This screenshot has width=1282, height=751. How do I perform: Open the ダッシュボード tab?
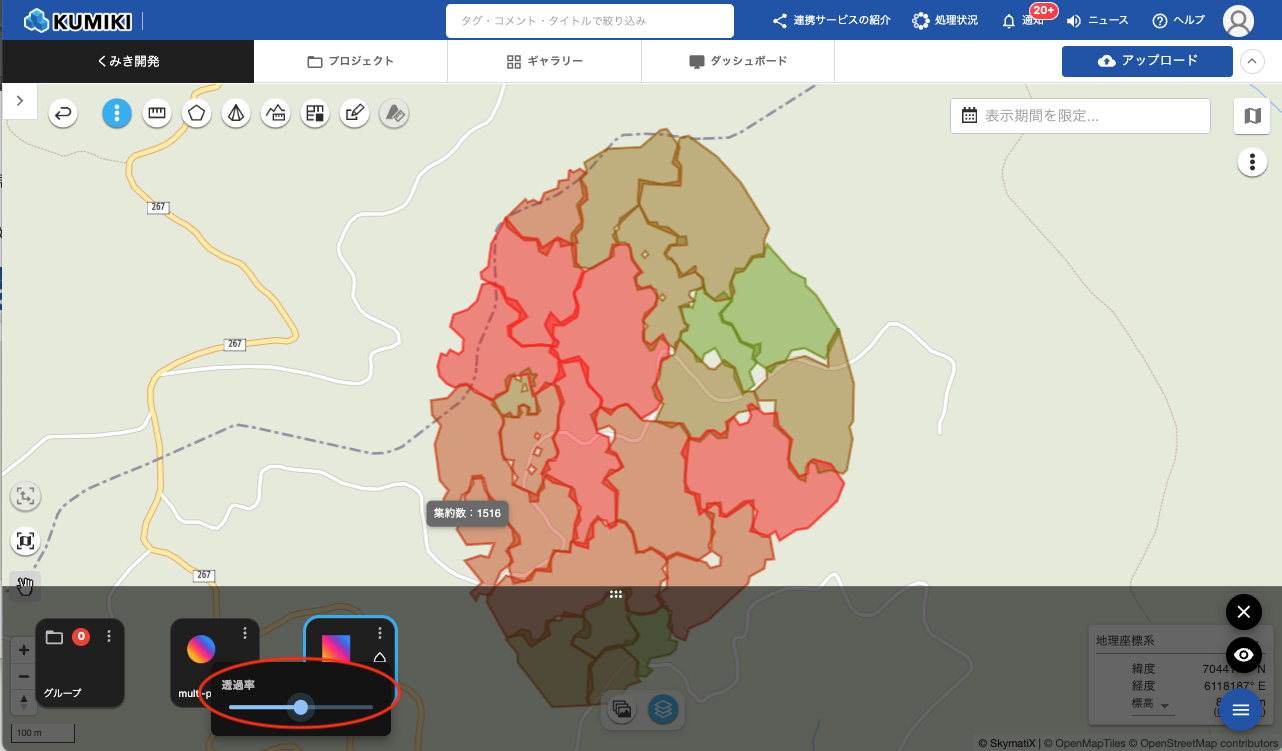tap(738, 61)
